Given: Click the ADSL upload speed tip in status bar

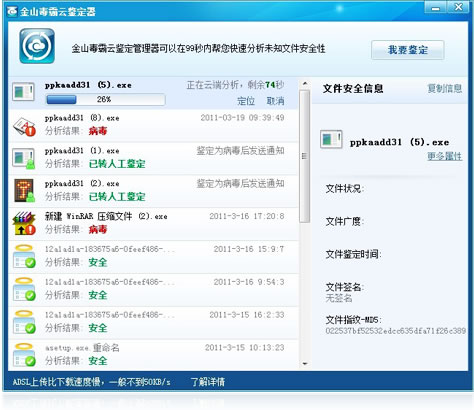Looking at the screenshot, I should (92, 382).
